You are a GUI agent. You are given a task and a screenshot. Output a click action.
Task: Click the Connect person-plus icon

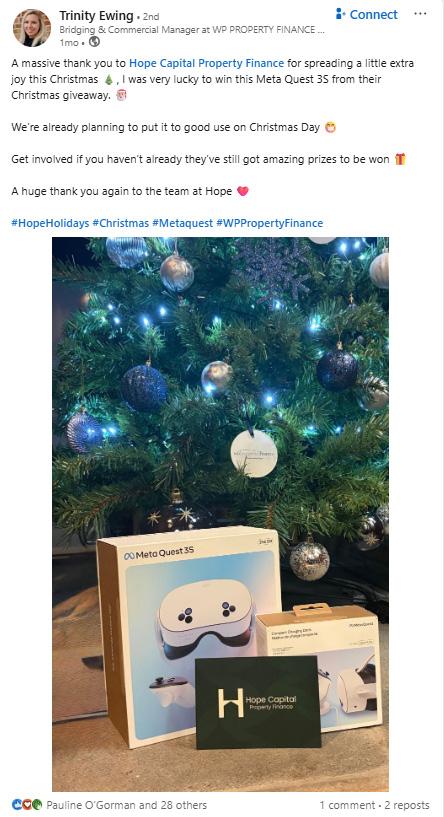341,14
